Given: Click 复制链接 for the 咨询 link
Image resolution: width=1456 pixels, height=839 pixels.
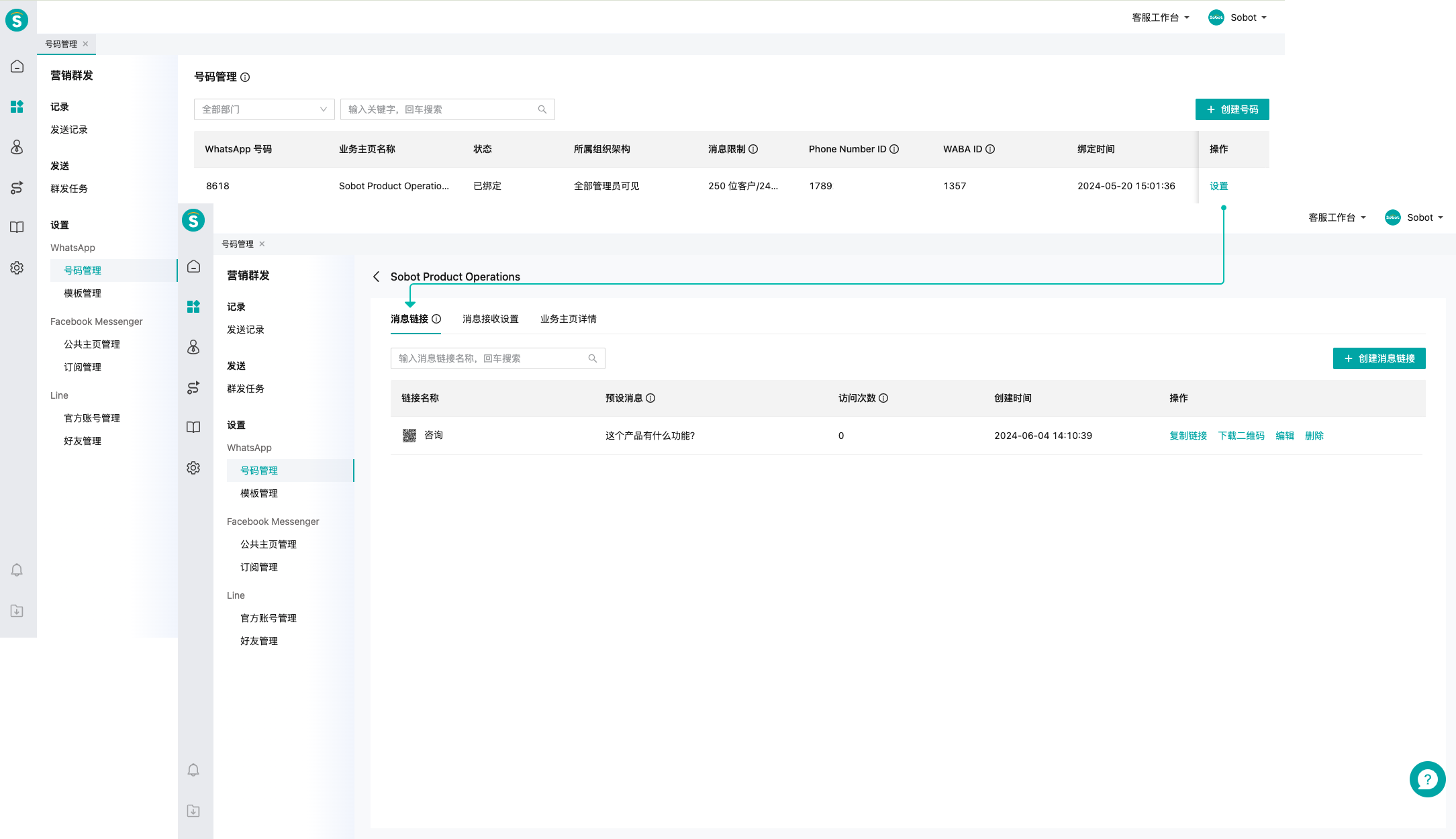Looking at the screenshot, I should (x=1188, y=436).
